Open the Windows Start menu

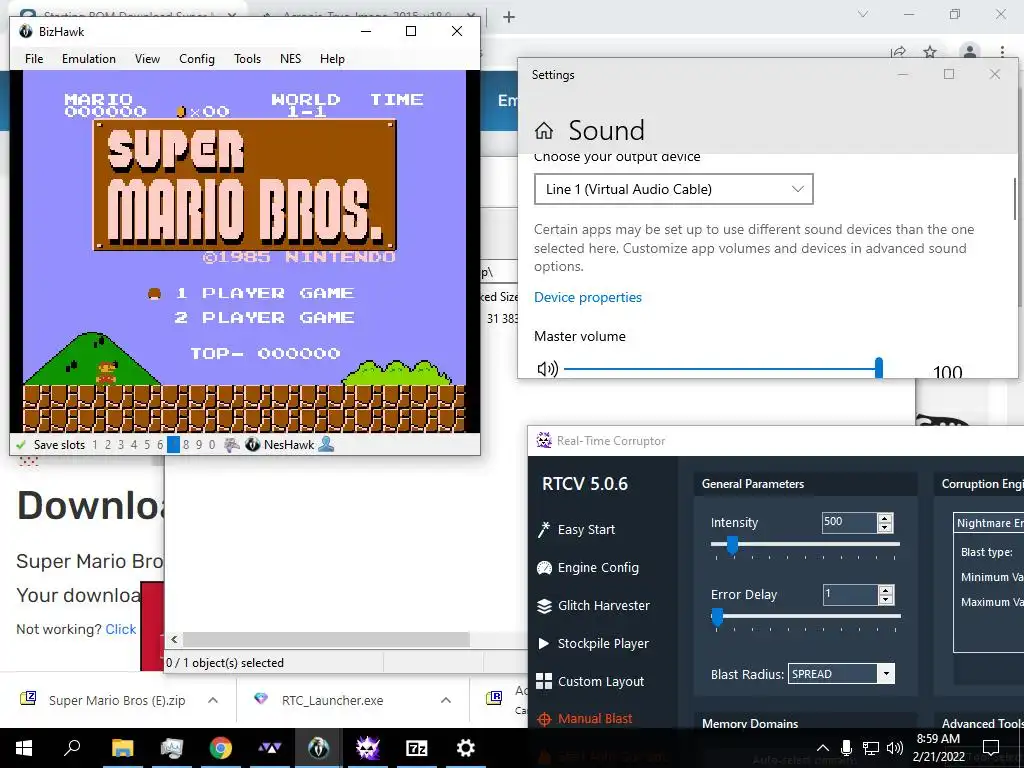(24, 748)
